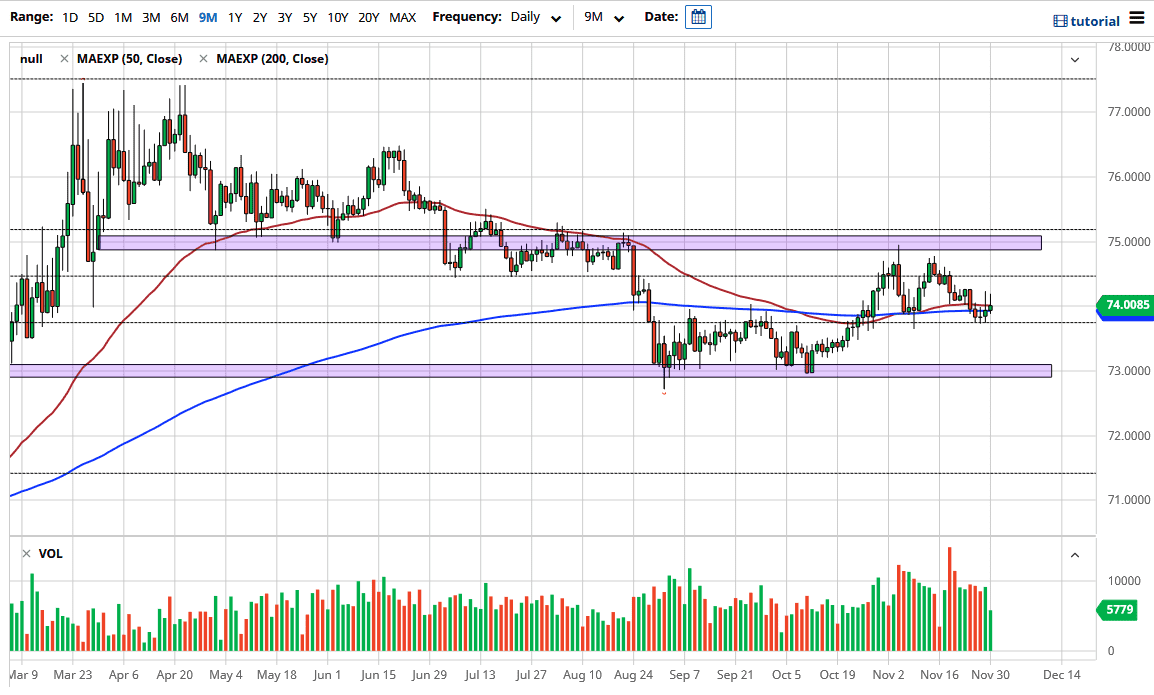Select the lower purple support zone near 73
The image size is (1154, 695).
(x=531, y=371)
